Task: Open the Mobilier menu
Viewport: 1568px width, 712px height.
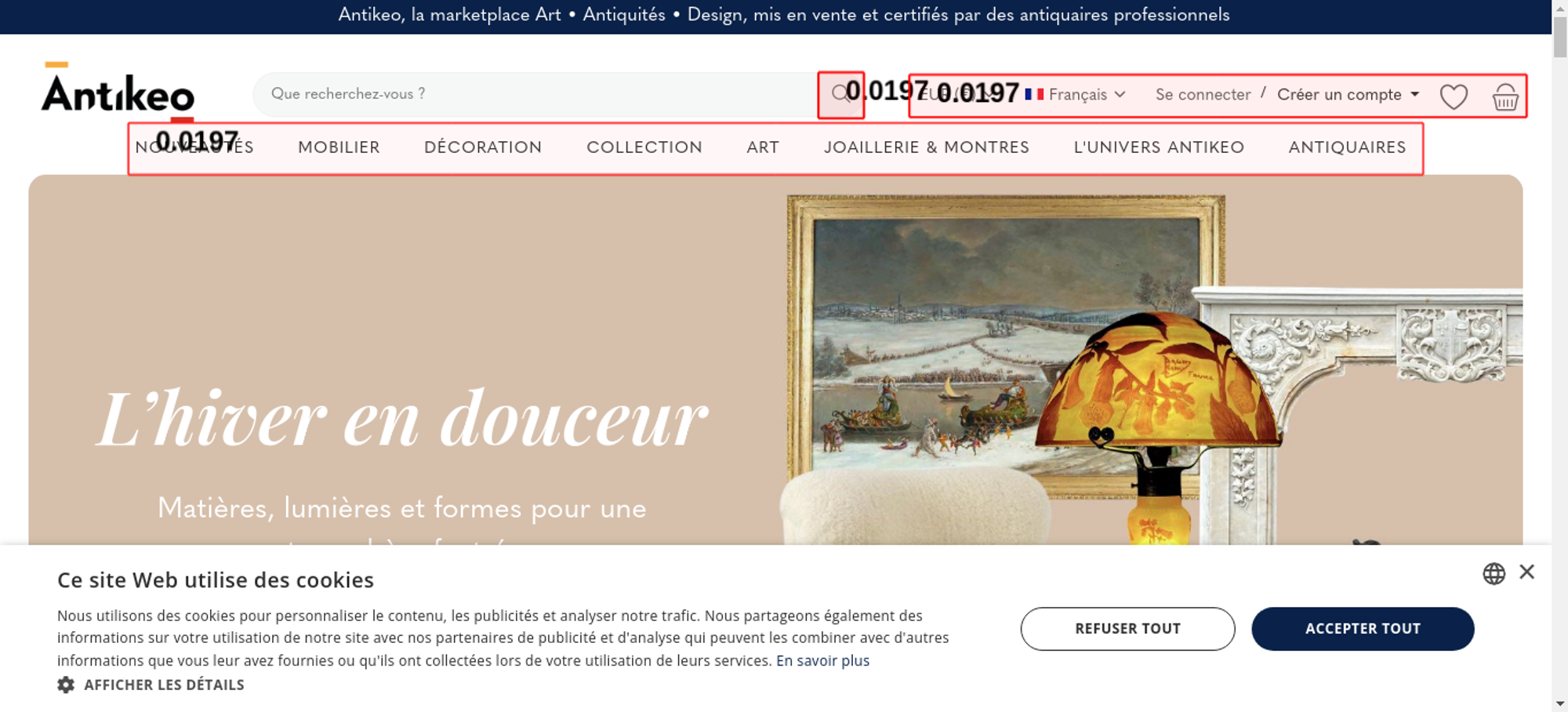Action: (339, 147)
